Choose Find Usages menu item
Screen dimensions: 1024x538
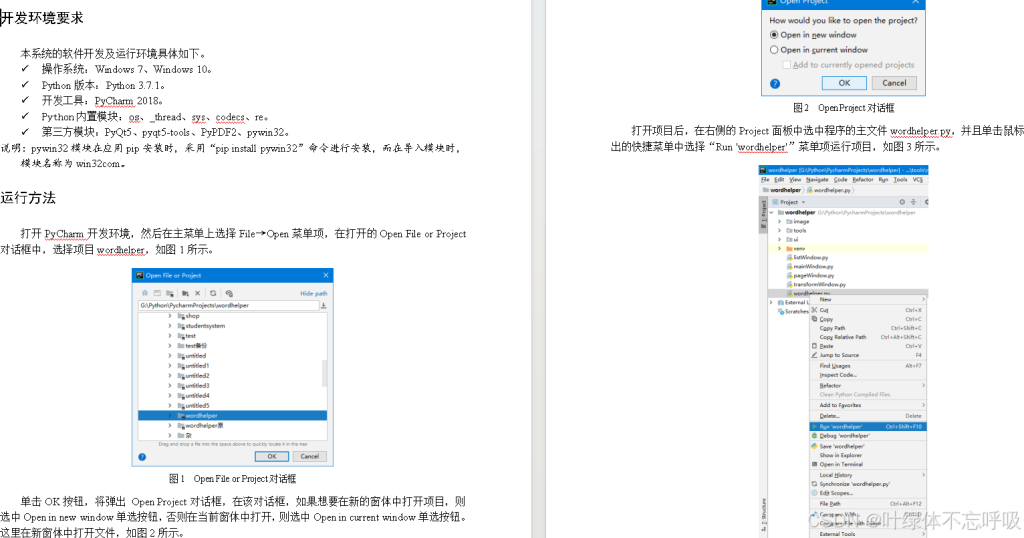(867, 366)
